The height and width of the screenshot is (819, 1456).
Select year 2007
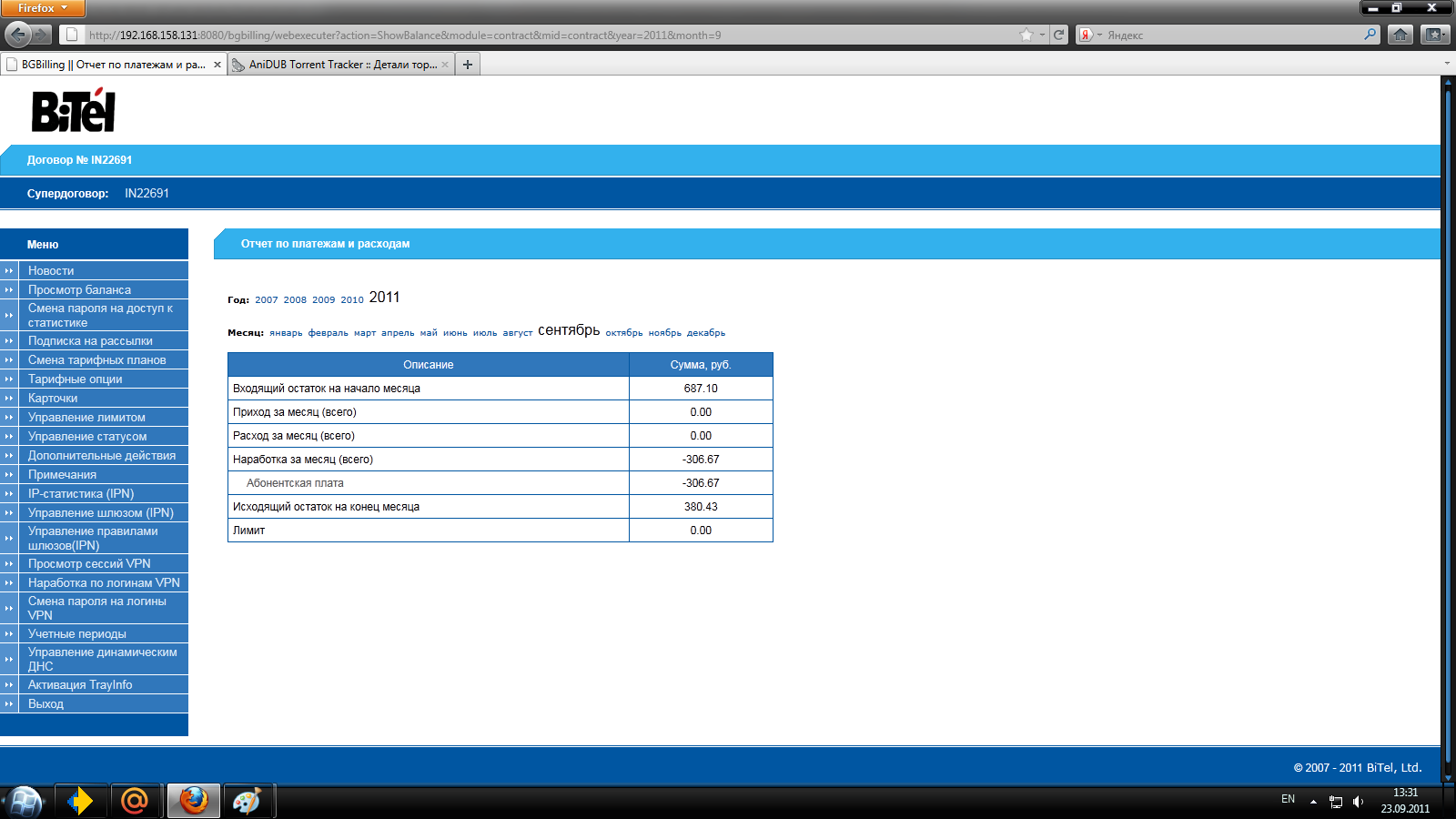click(267, 299)
